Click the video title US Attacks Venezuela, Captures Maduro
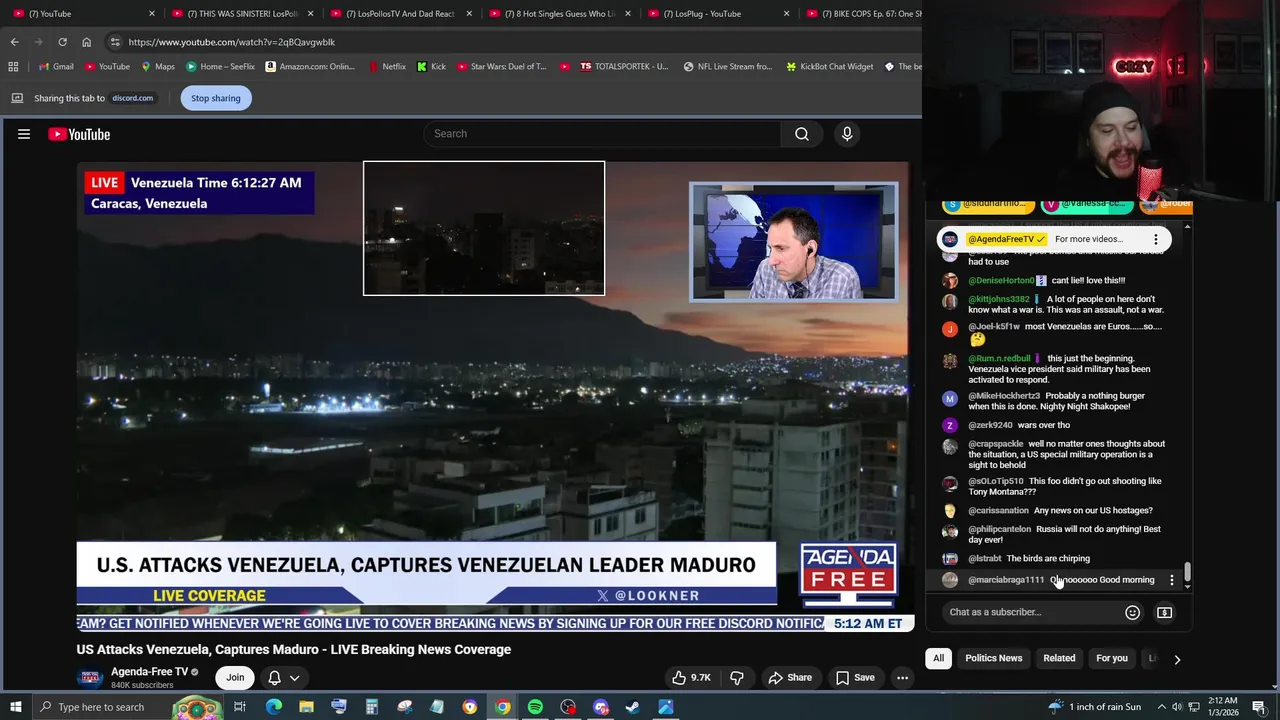 (293, 649)
